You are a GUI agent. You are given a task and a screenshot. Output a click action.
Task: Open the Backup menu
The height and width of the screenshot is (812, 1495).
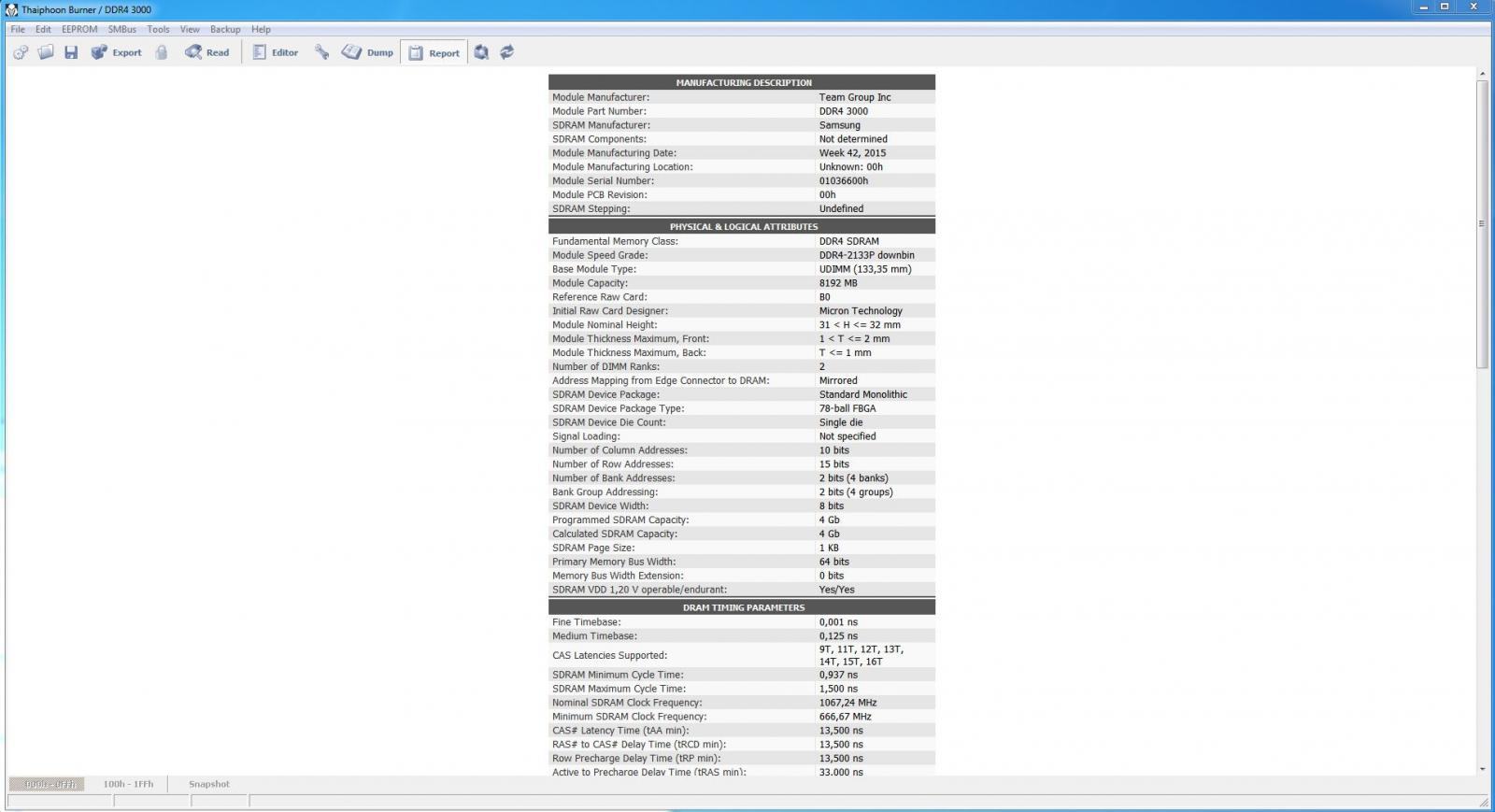[x=225, y=29]
